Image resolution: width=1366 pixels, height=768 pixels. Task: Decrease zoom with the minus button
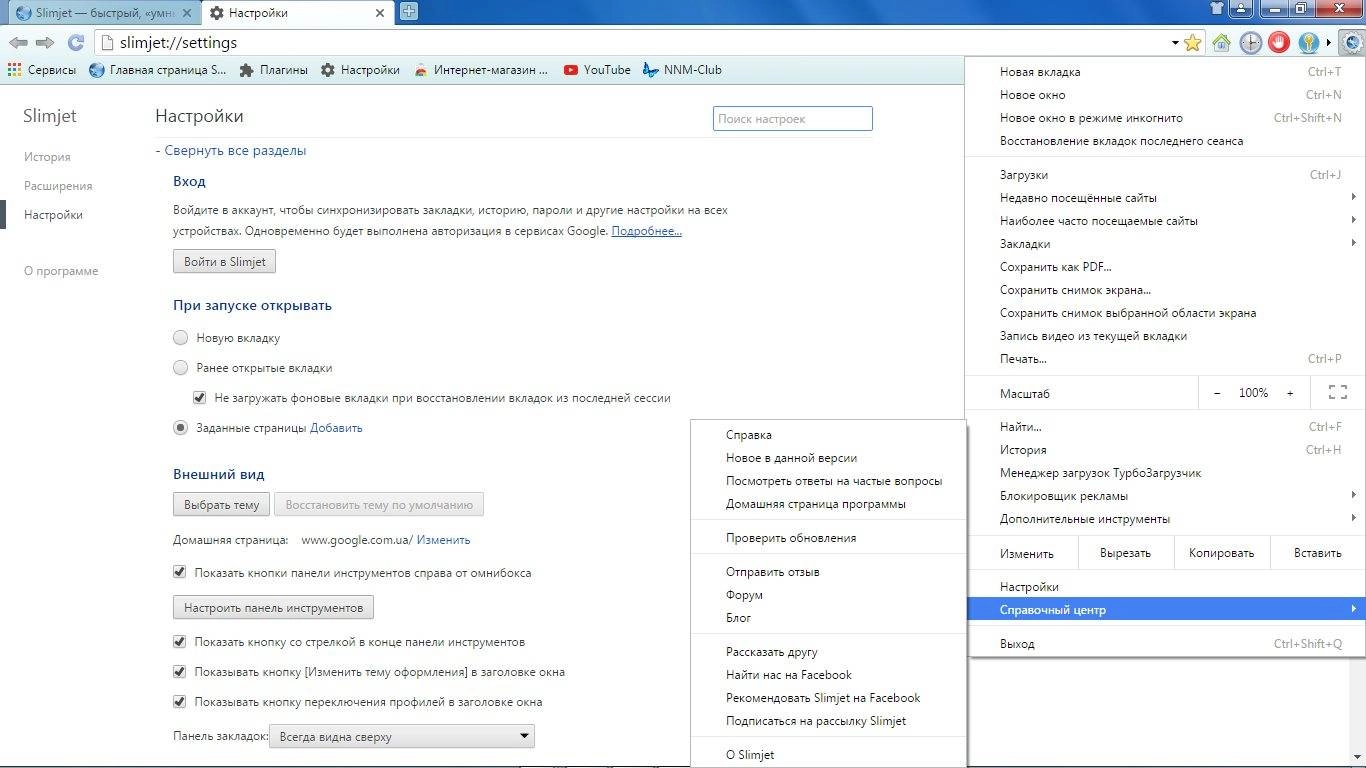(x=1217, y=393)
